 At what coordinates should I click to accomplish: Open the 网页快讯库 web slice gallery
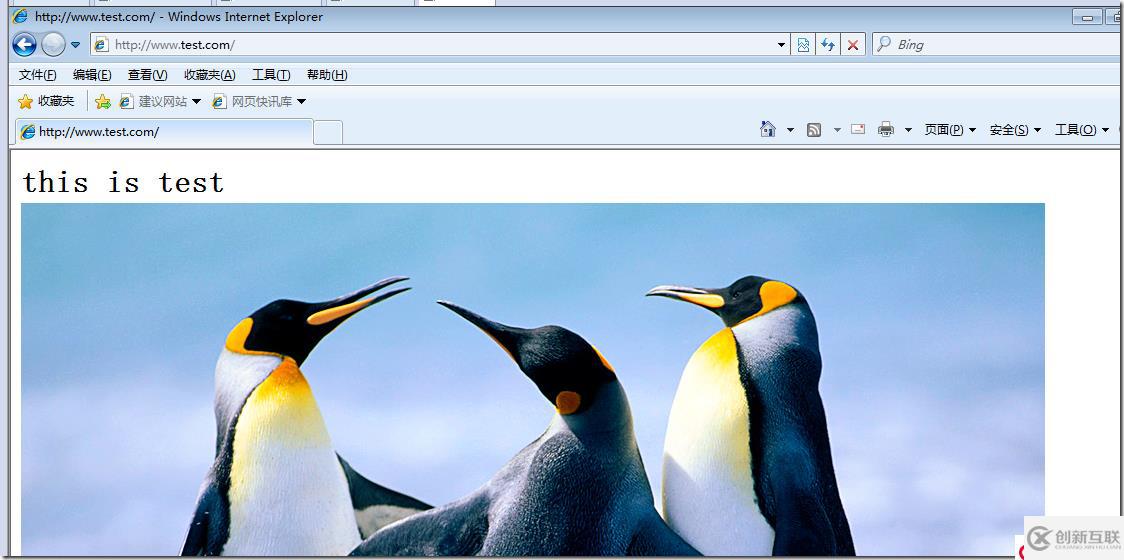[253, 102]
